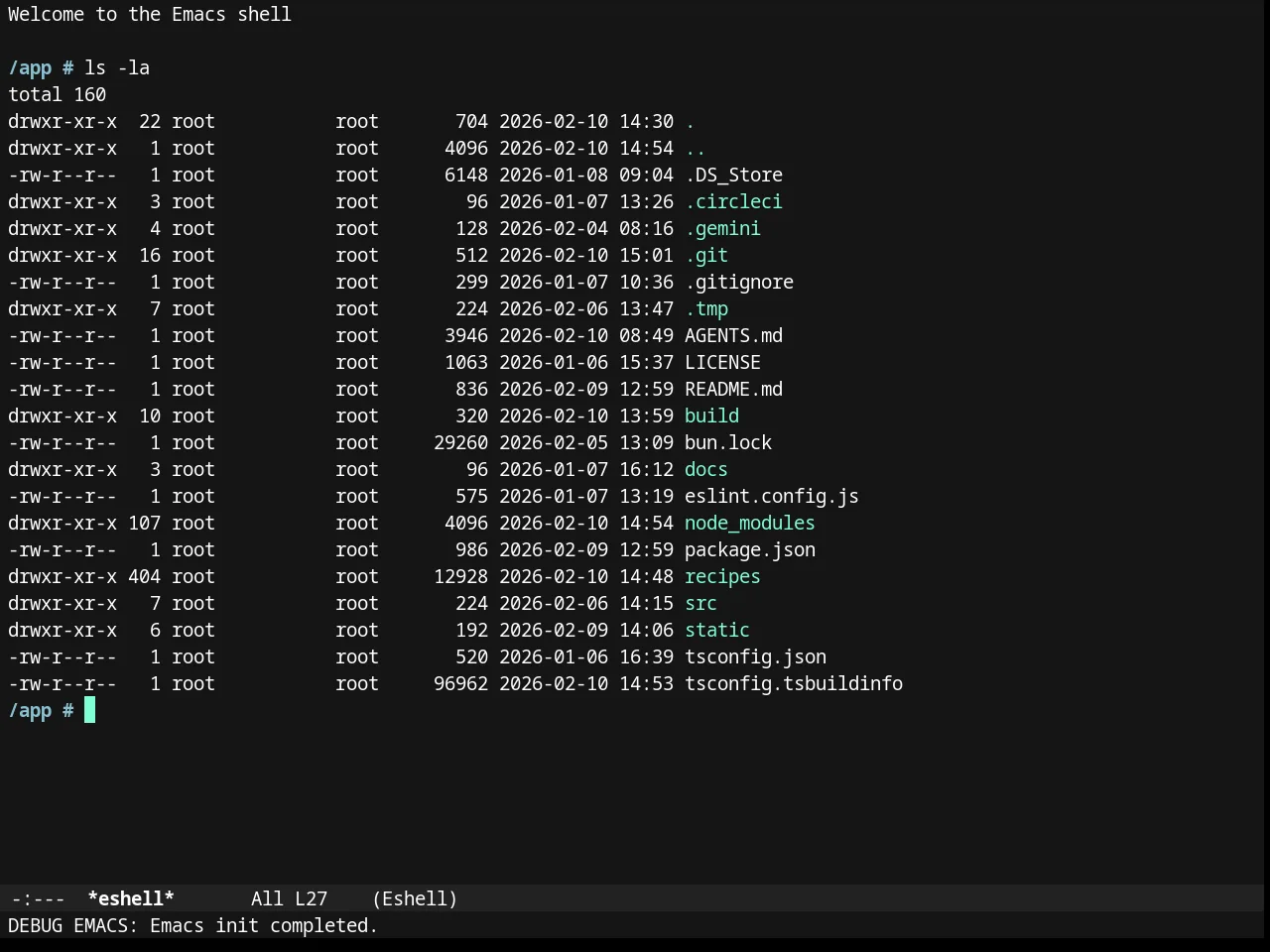Select the node_modules directory name
This screenshot has height=952, width=1270.
750,524
